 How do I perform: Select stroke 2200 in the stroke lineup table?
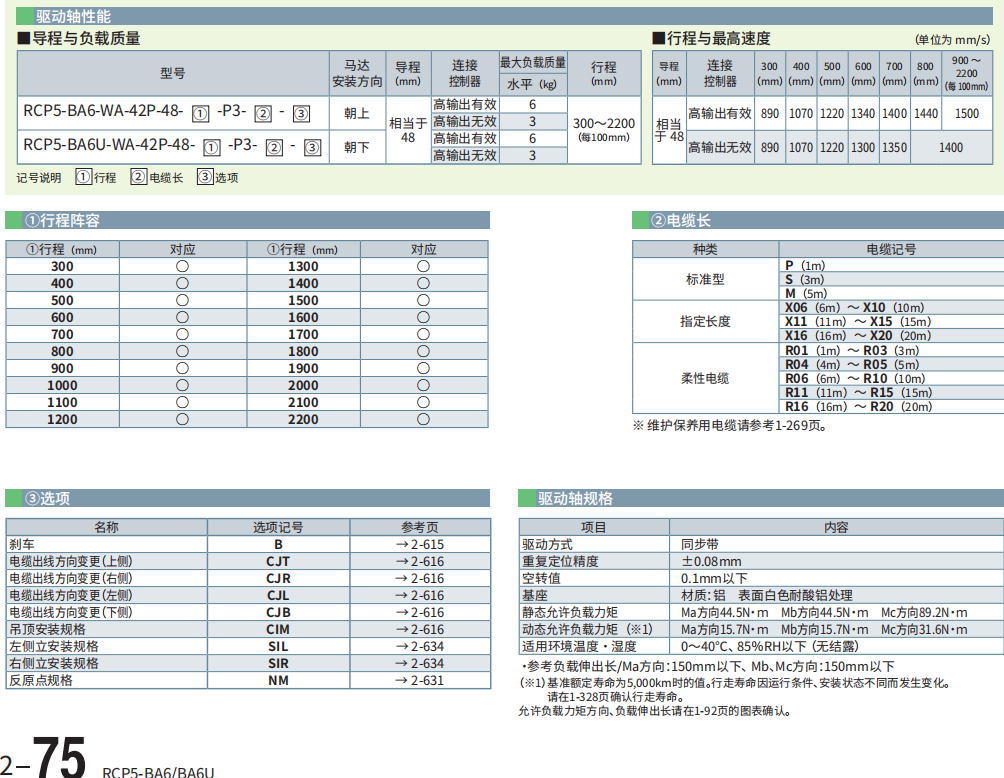point(303,419)
